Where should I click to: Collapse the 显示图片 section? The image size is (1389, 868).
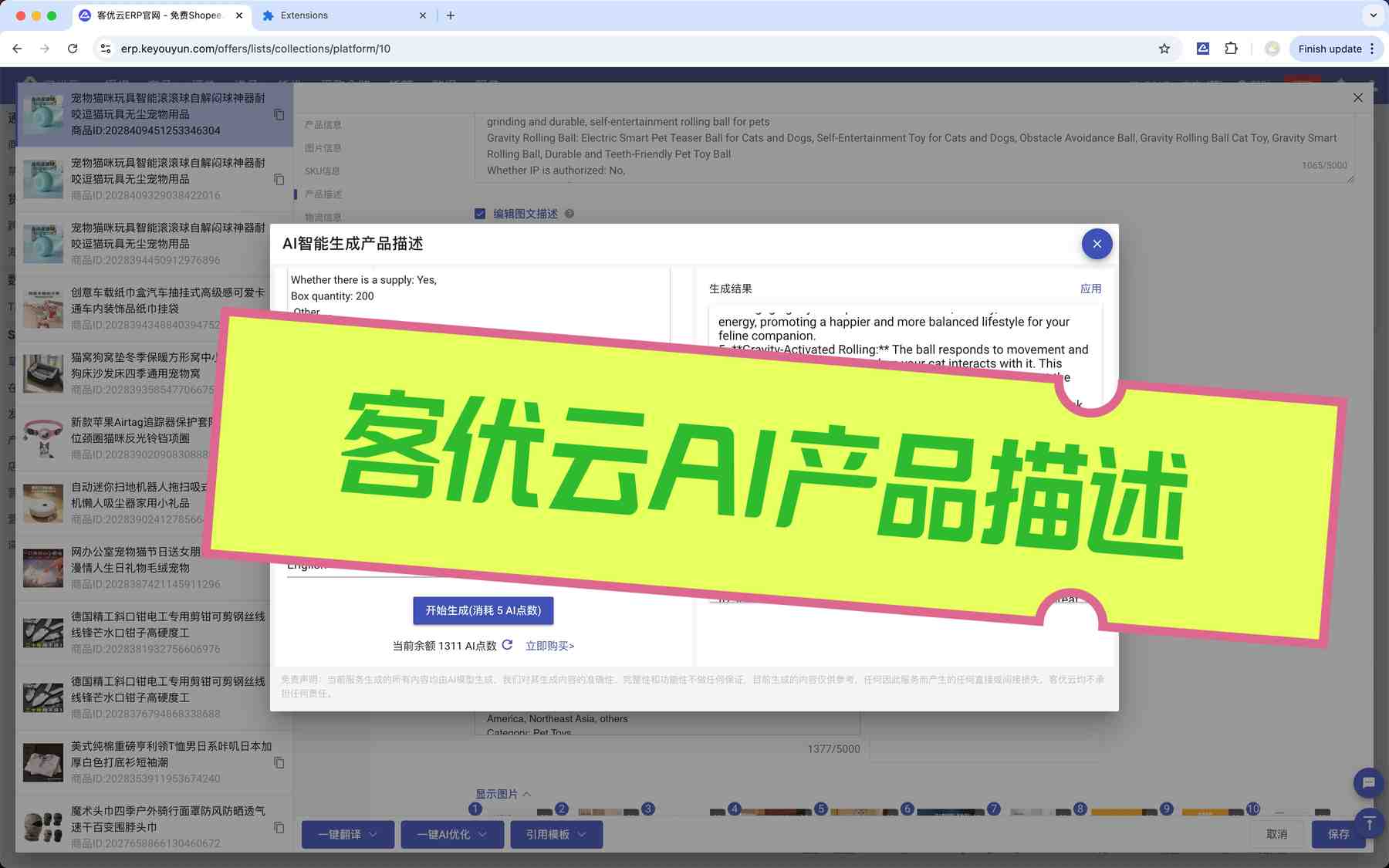coord(503,794)
